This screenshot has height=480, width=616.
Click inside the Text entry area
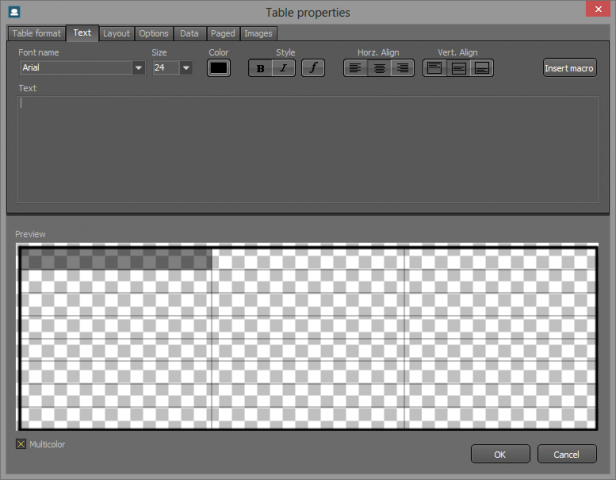(x=308, y=150)
